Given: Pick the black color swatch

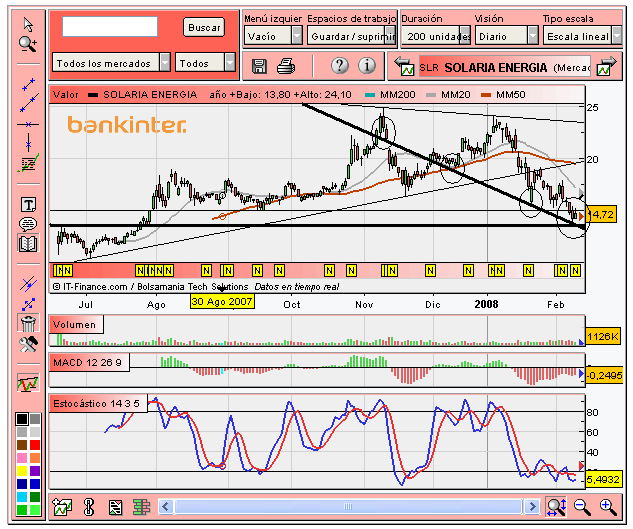Looking at the screenshot, I should [22, 419].
